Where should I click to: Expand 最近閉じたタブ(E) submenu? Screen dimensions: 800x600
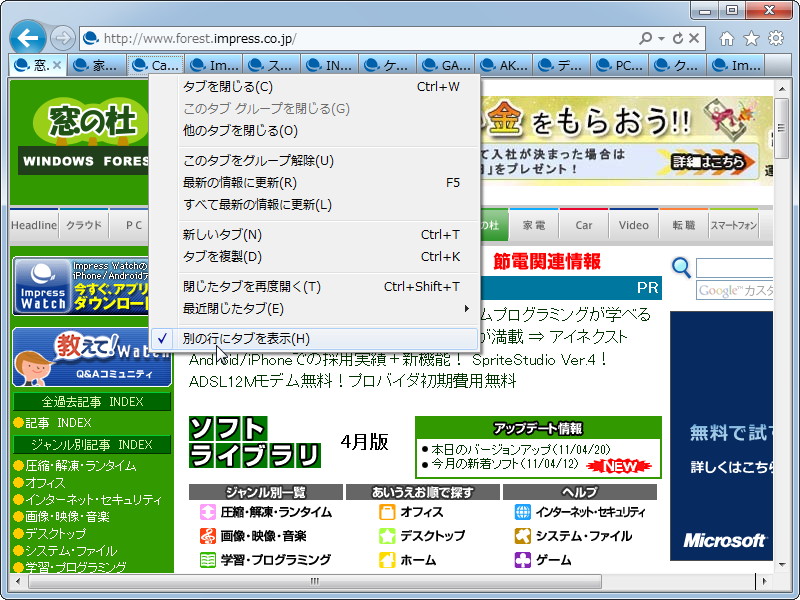(x=315, y=309)
